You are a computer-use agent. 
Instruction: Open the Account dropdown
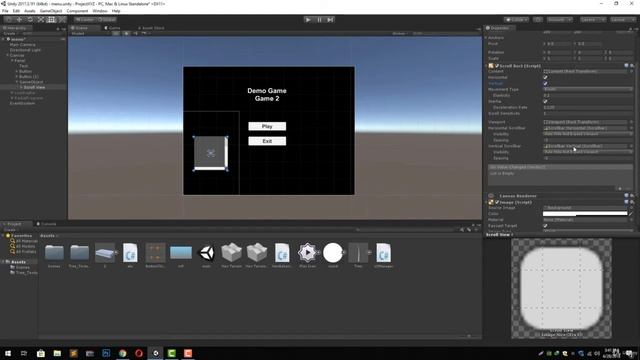click(x=560, y=19)
